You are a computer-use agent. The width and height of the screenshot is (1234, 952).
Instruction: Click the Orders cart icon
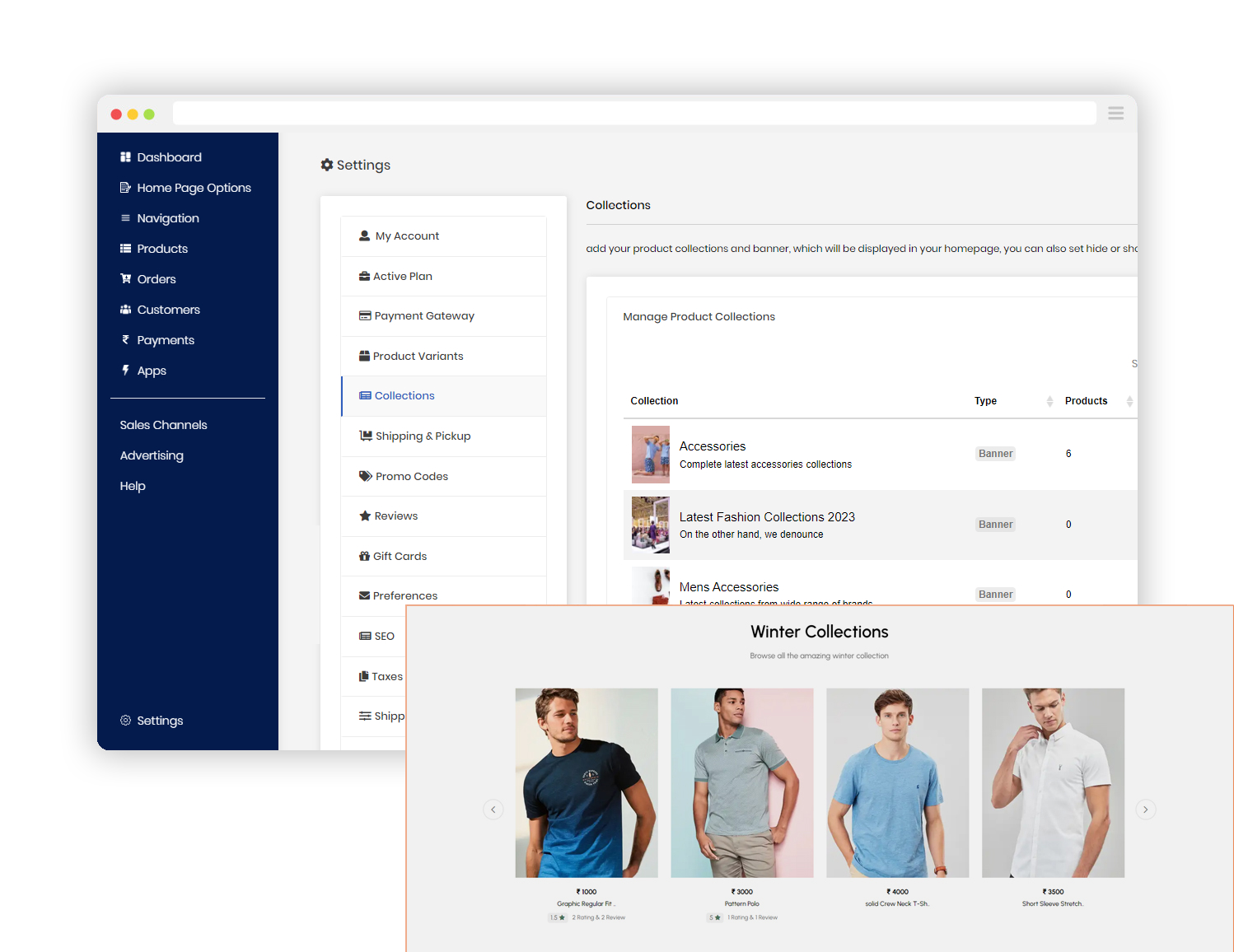point(125,279)
